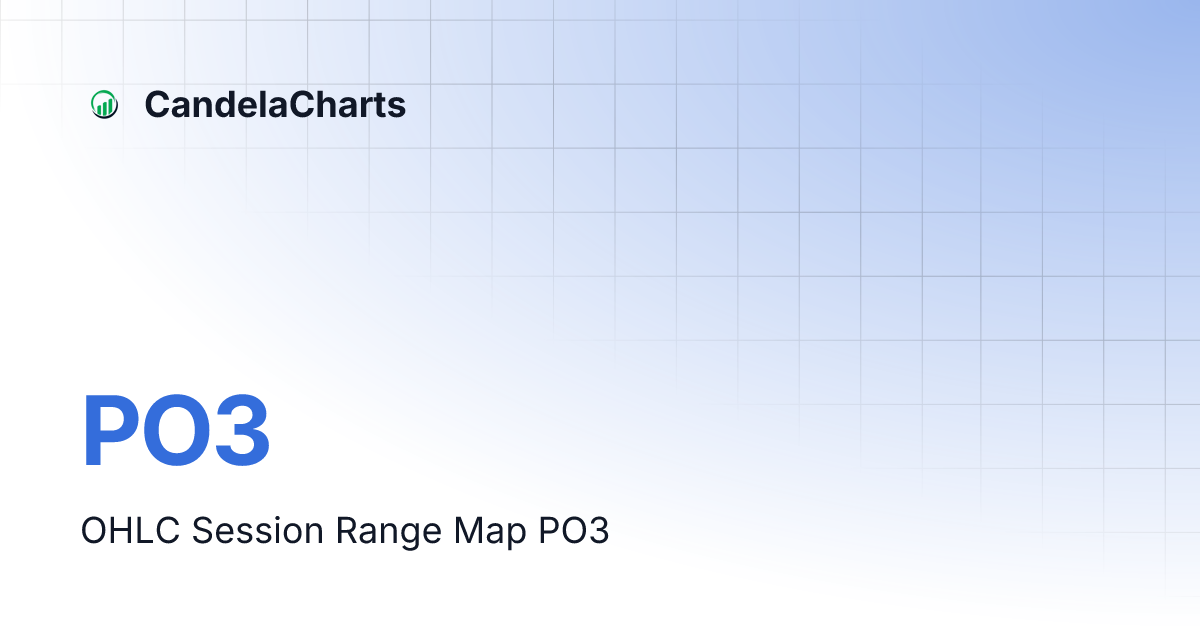Click the final "s" in CandelaCharts
Image resolution: width=1200 pixels, height=630 pixels.
pyautogui.click(x=398, y=106)
